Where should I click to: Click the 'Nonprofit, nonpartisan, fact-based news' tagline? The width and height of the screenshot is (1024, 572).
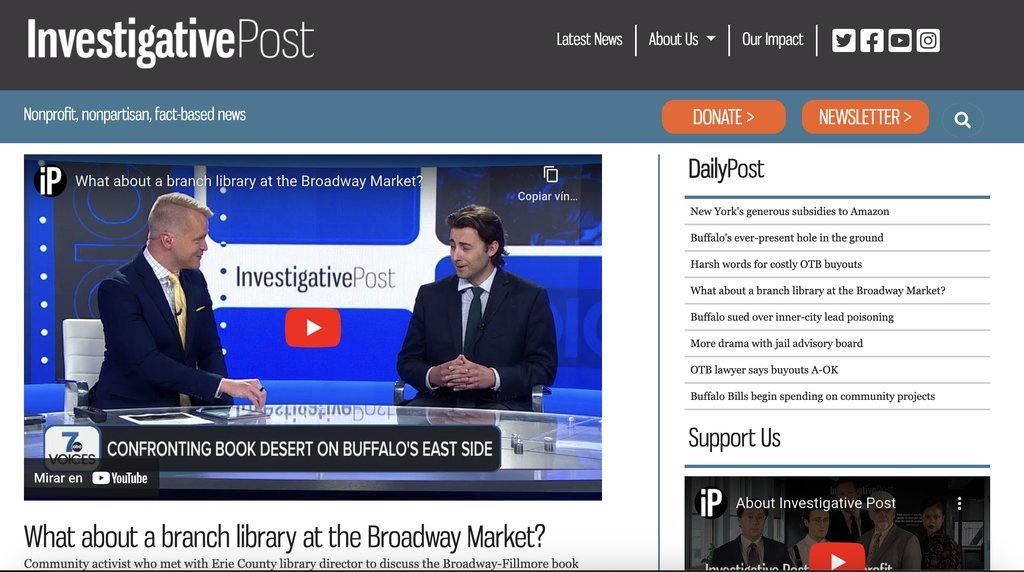click(135, 115)
